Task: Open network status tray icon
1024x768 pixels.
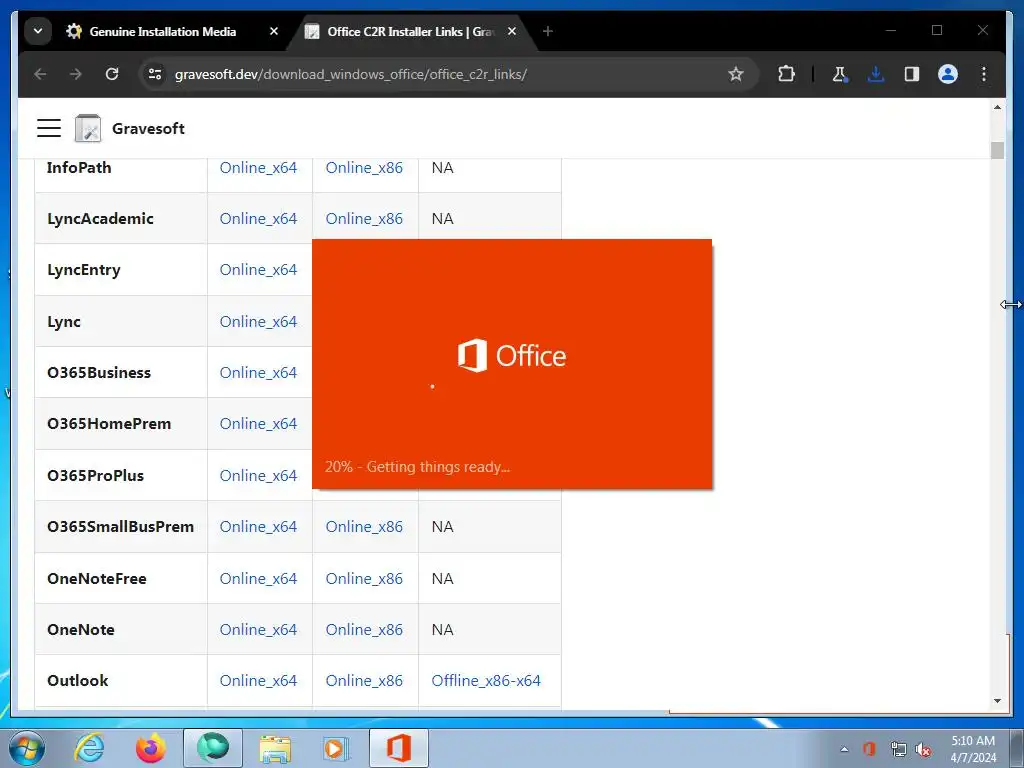Action: click(x=898, y=749)
